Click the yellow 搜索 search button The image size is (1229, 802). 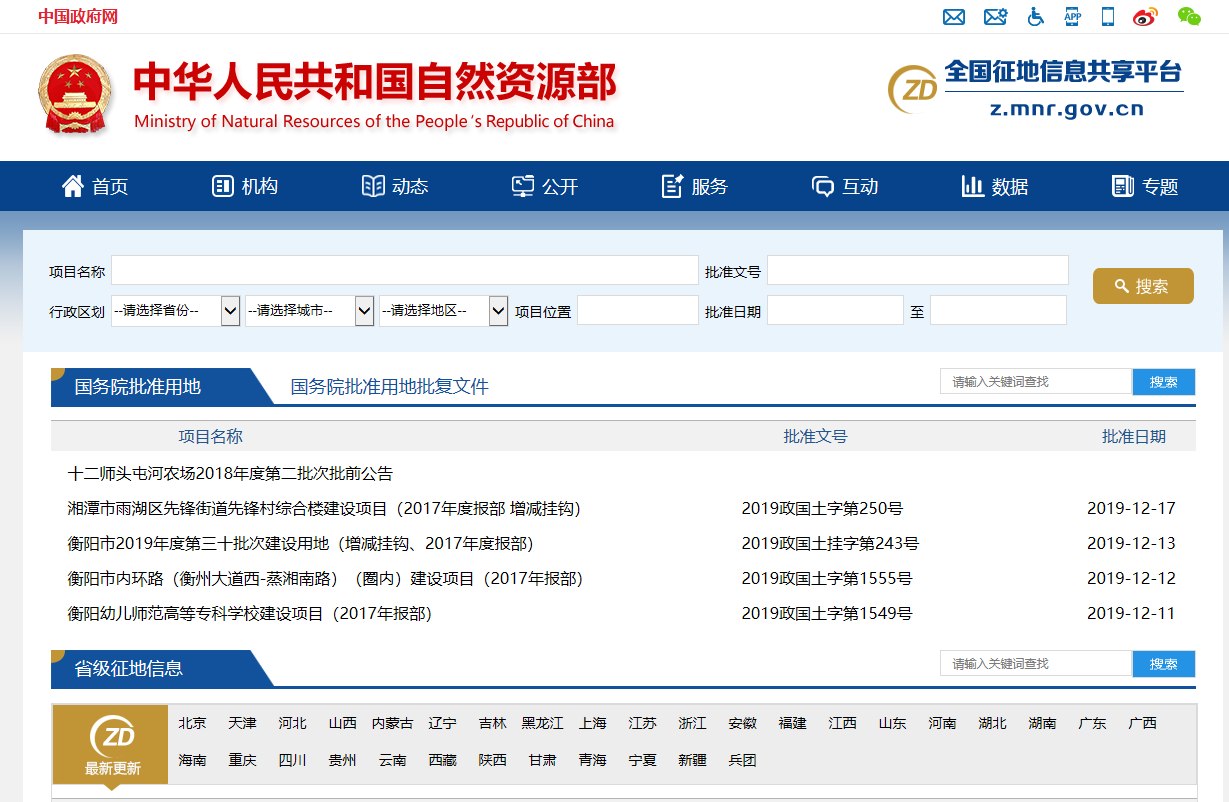coord(1143,285)
